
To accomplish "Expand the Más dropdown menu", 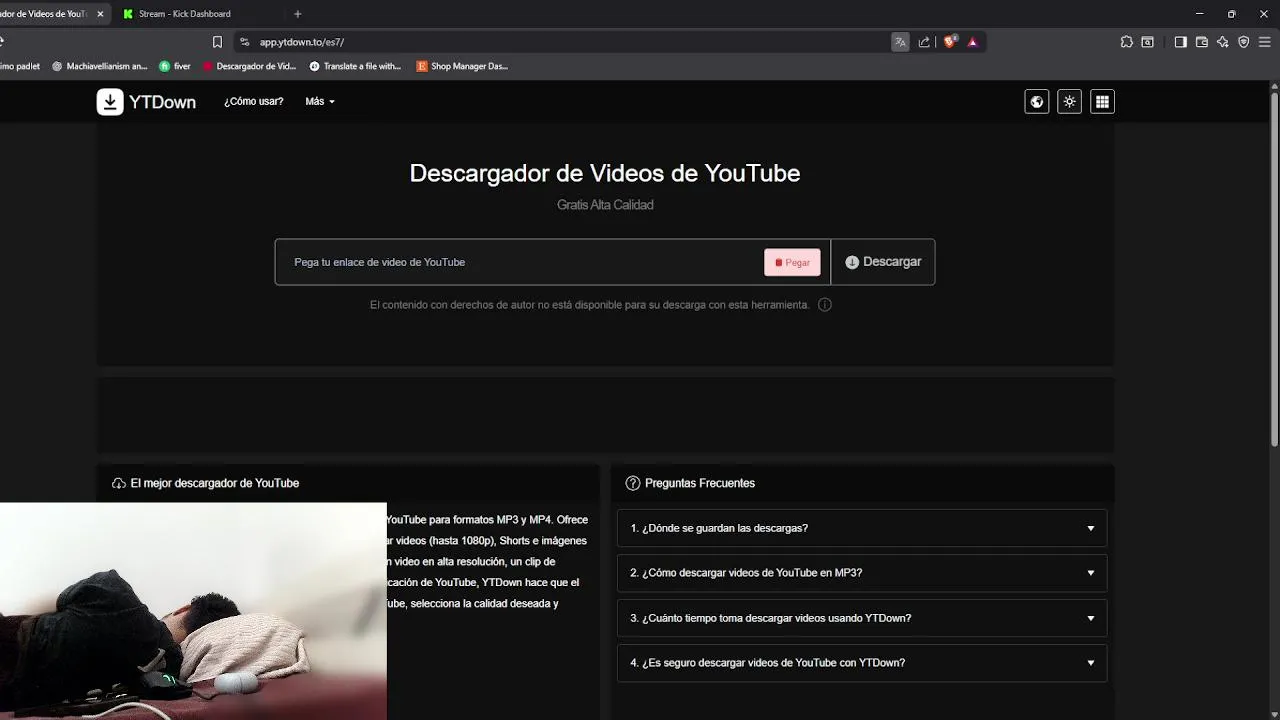I will (x=320, y=102).
